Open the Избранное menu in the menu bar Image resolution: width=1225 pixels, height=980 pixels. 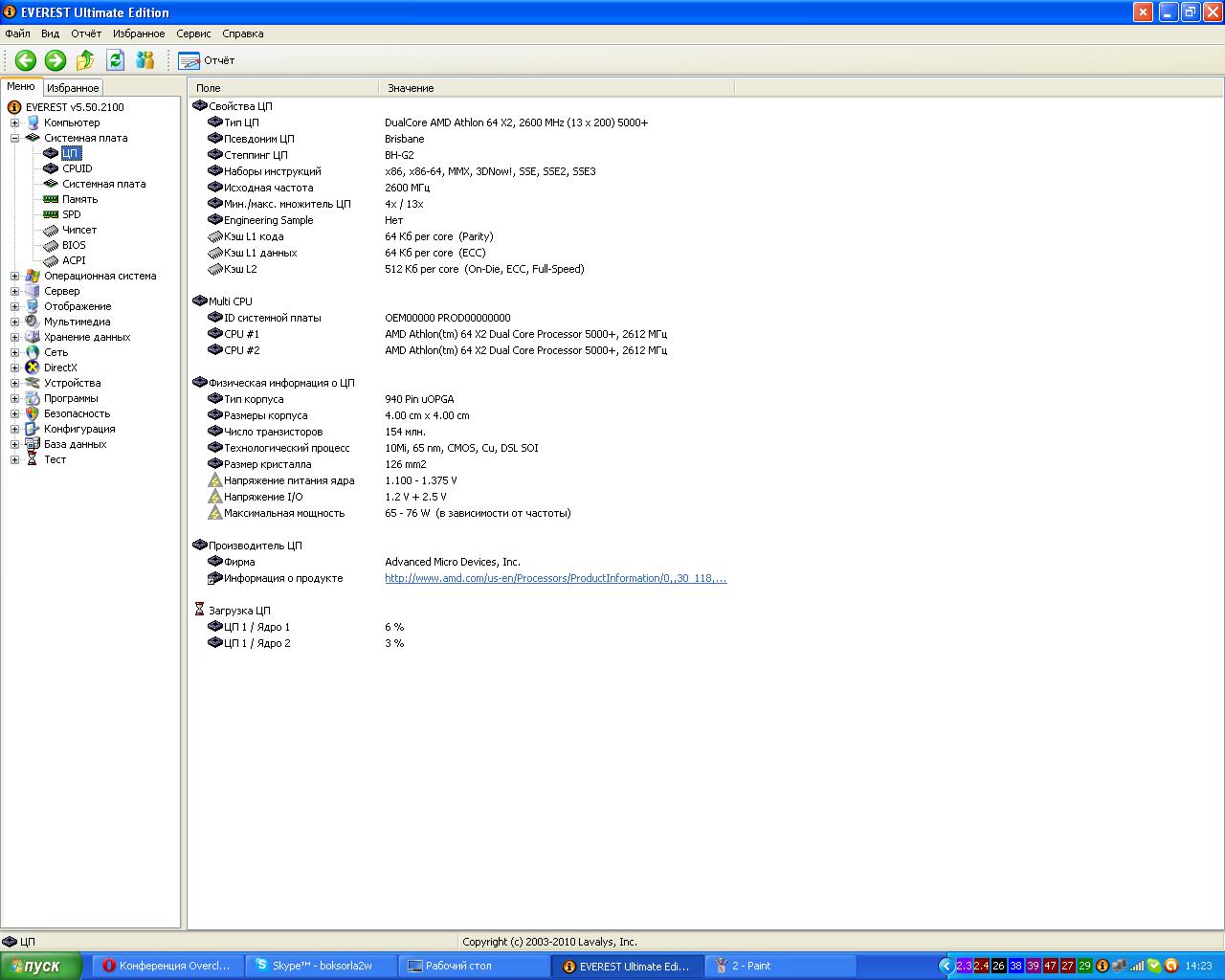tap(139, 33)
